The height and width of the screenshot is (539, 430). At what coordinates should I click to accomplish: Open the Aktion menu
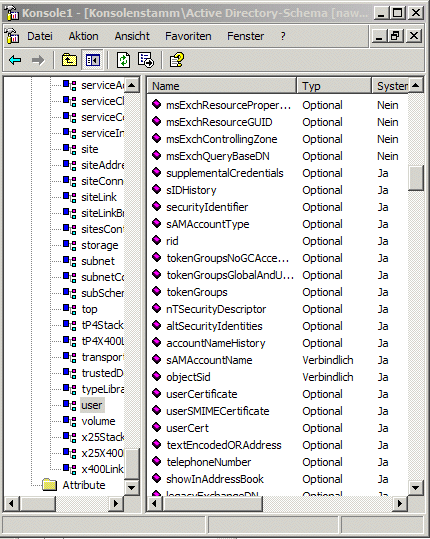(83, 36)
